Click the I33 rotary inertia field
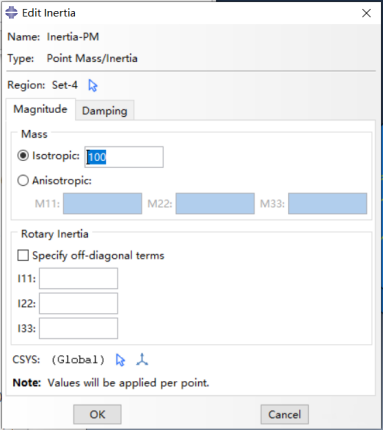The image size is (384, 431). point(78,328)
